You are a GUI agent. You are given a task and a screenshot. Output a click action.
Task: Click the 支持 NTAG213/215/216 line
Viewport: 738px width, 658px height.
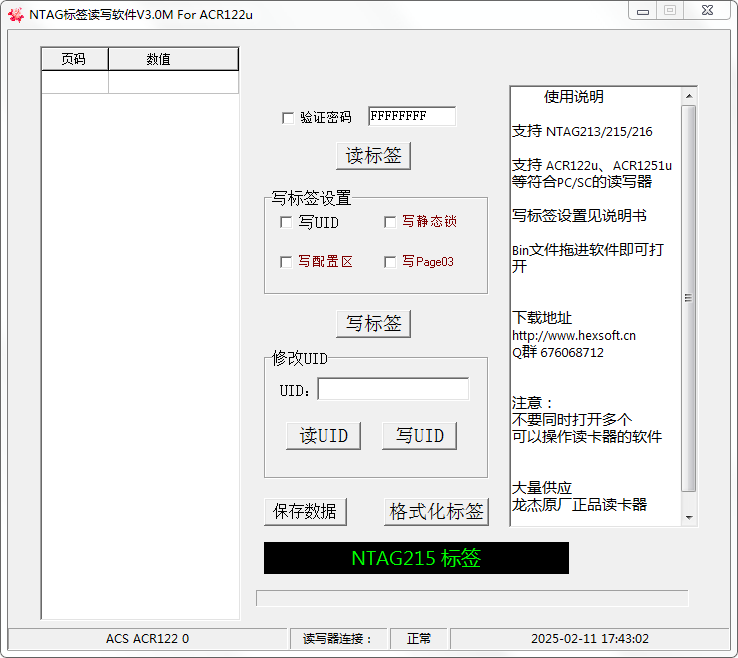tap(582, 131)
